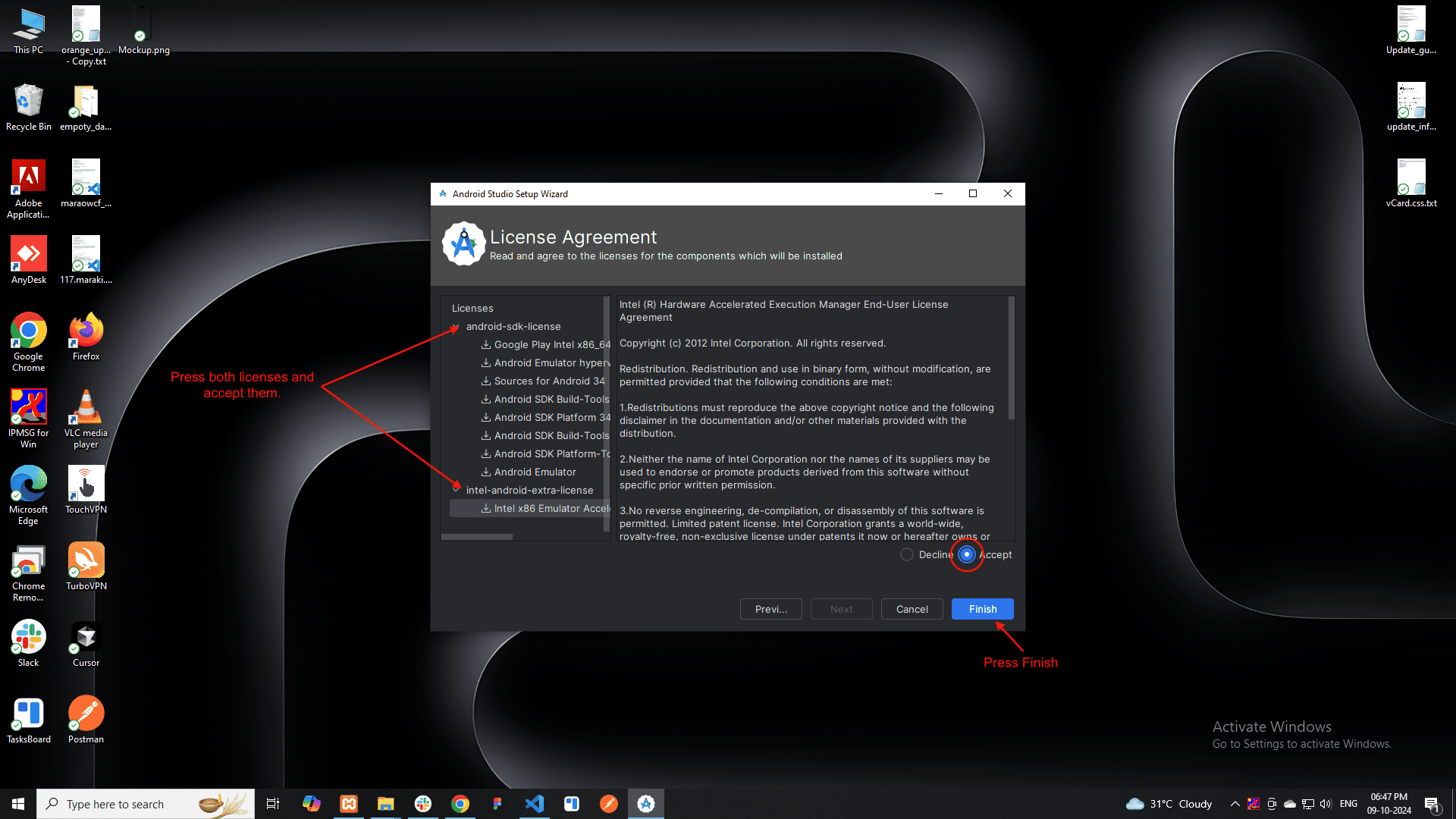The width and height of the screenshot is (1456, 819).
Task: Select Intel x86 Emulator Accelerator item
Action: pos(551,508)
